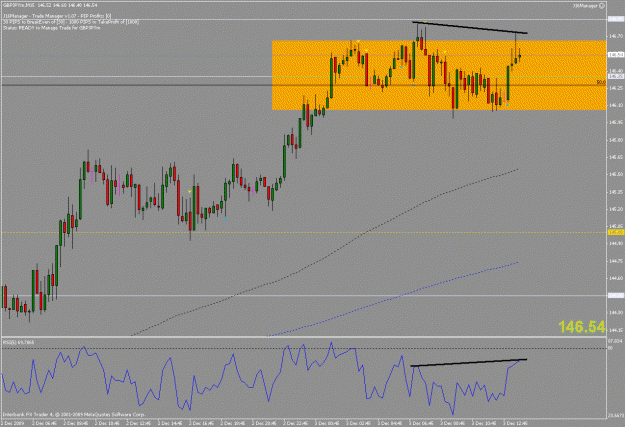The width and height of the screenshot is (625, 427).
Task: Click the 3 Dec 12:45 time axis label
Action: (516, 423)
